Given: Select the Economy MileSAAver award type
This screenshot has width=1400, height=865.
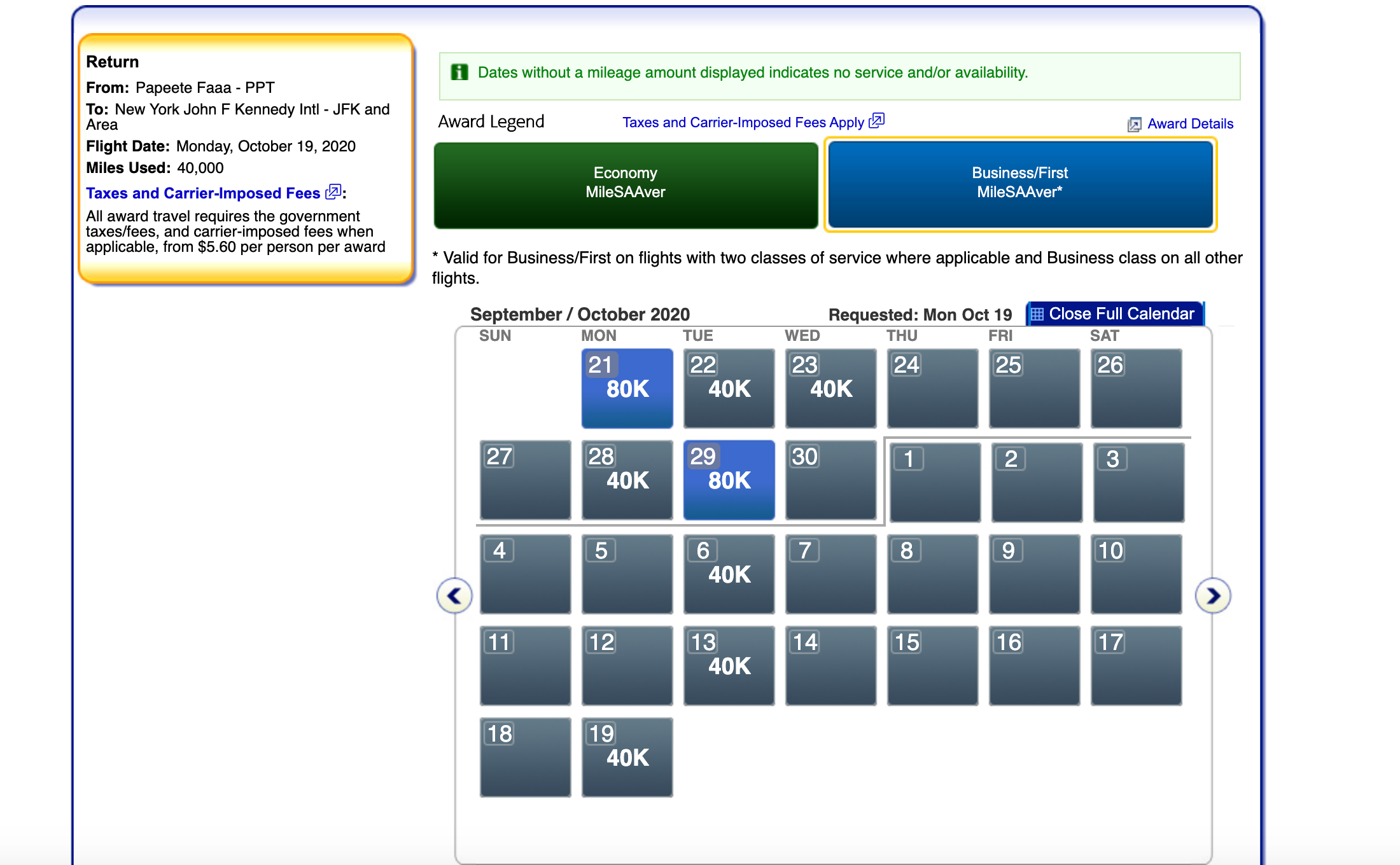Looking at the screenshot, I should click(x=626, y=184).
